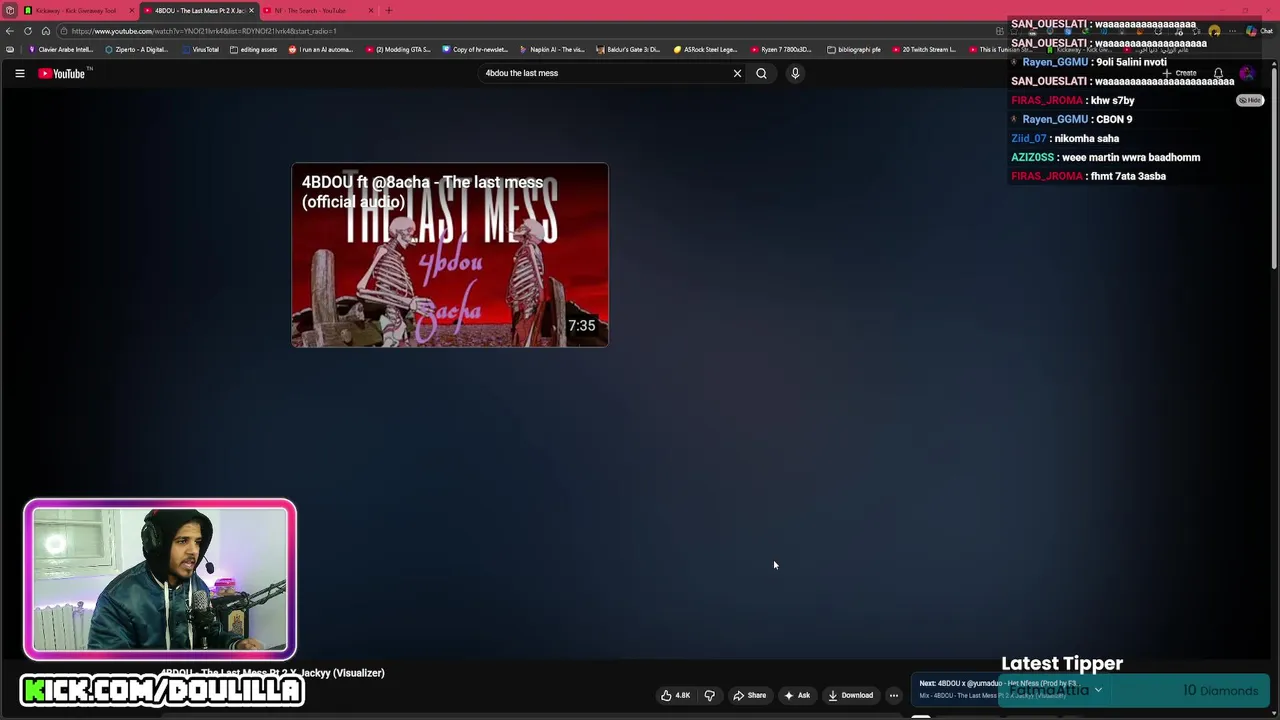Click the streamer webcam overlay
This screenshot has width=1280, height=720.
[x=160, y=580]
